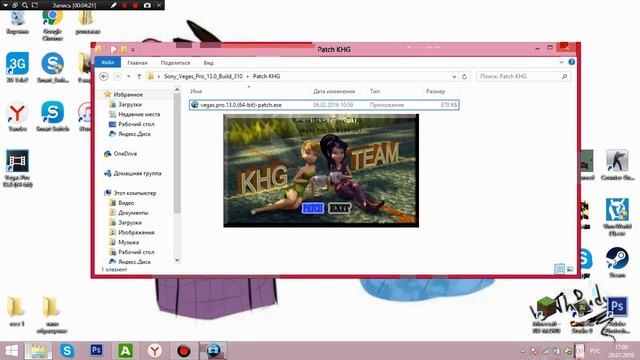Open the green A app on taskbar

[x=125, y=351]
